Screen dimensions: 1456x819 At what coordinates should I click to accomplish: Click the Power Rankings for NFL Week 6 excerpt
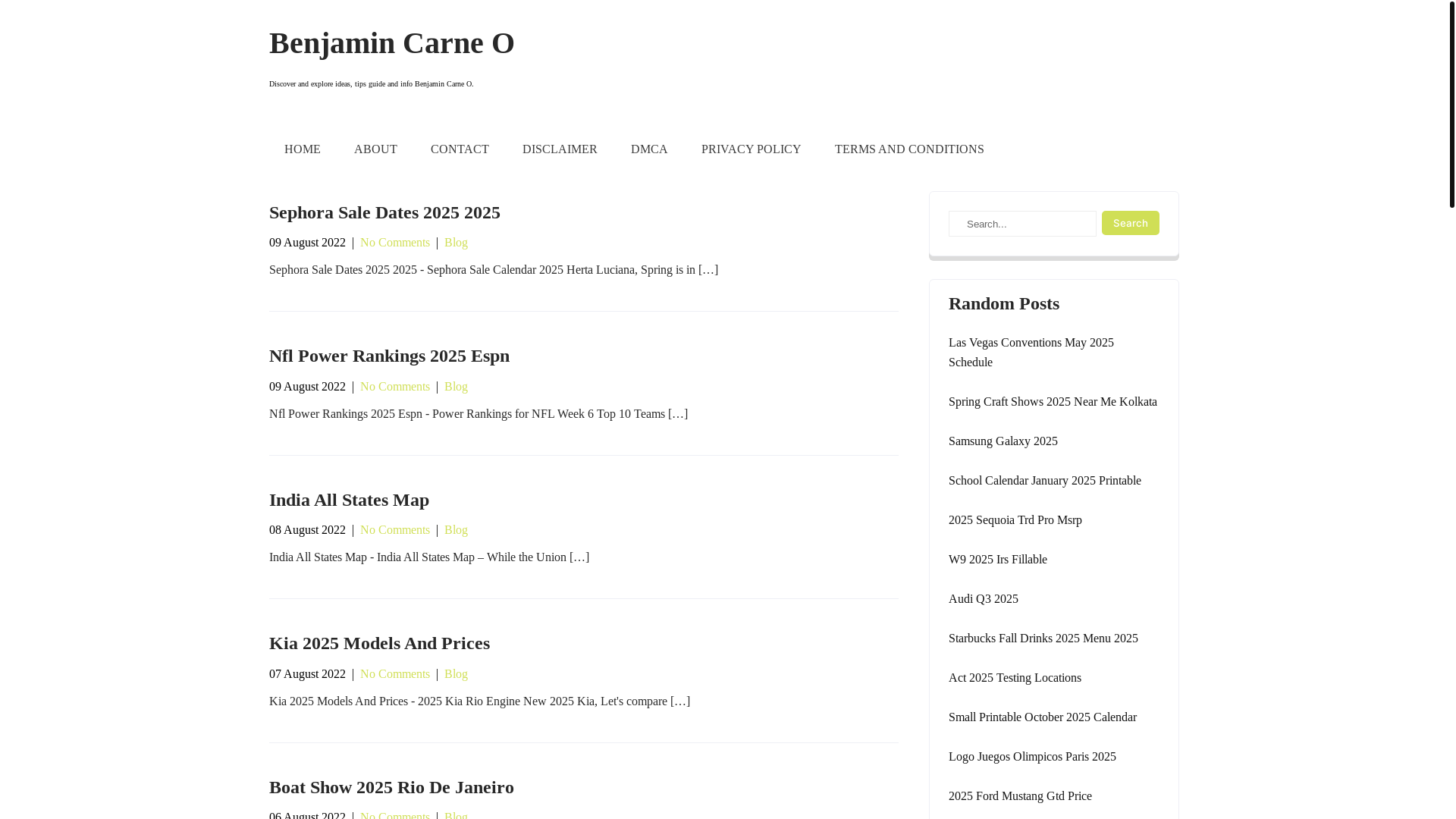point(479,414)
